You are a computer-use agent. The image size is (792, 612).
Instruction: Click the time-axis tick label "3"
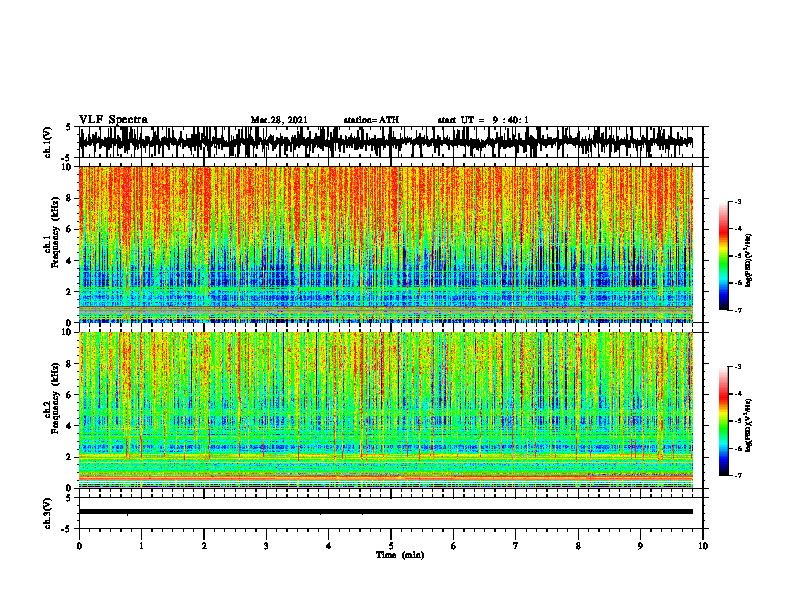click(266, 546)
